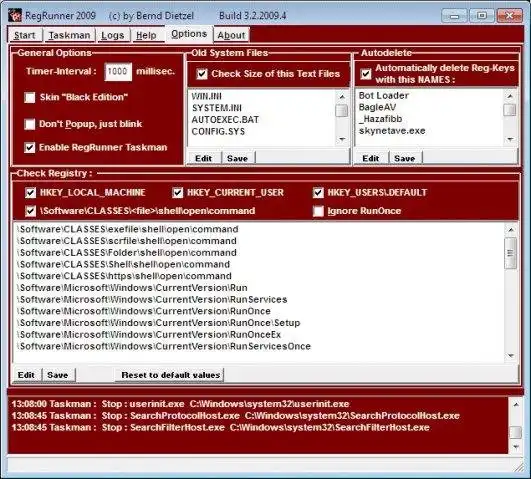Toggle \Software\CLASSES\<file>\shell\open\command checkbox

30,211
